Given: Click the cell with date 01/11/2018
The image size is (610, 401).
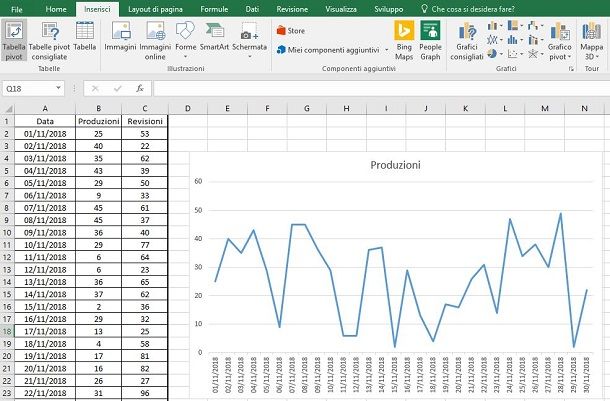Looking at the screenshot, I should pyautogui.click(x=45, y=134).
